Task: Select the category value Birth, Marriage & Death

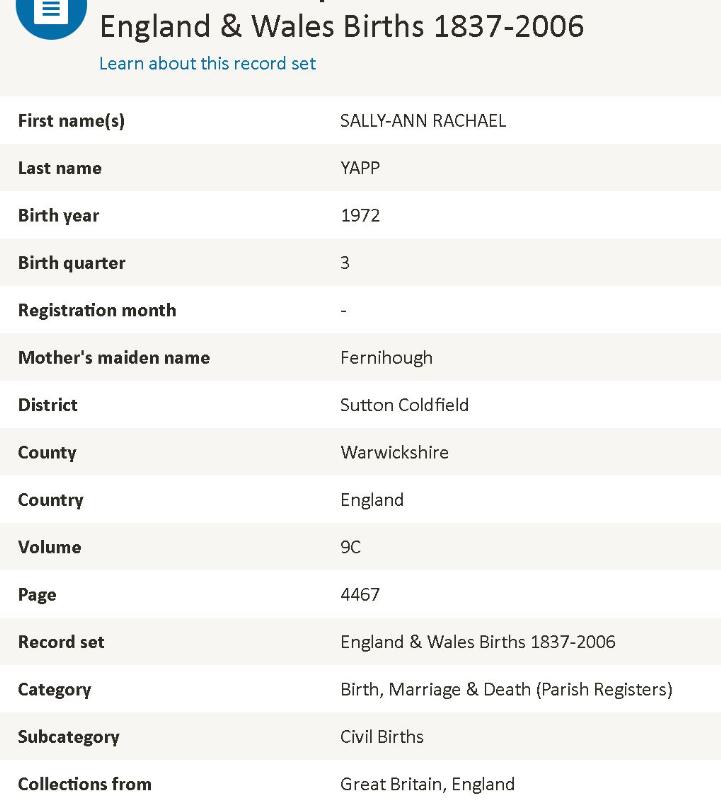Action: 506,689
